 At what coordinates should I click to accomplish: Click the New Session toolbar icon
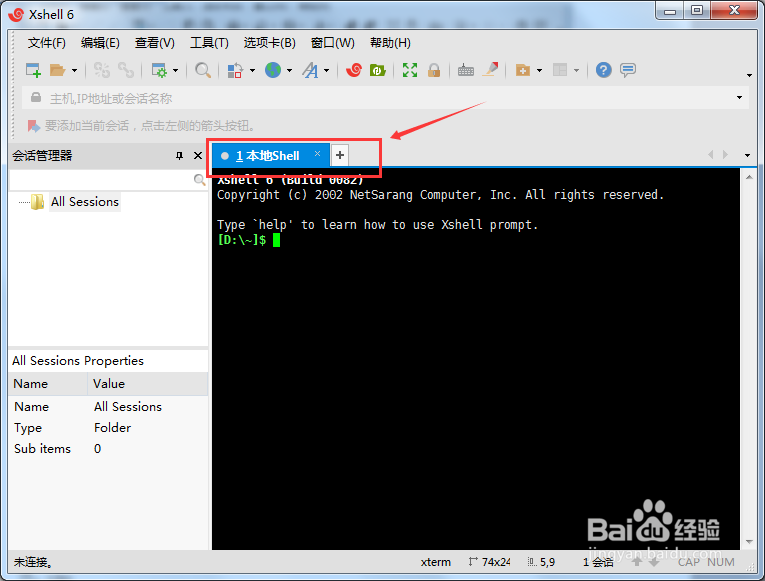[x=33, y=70]
